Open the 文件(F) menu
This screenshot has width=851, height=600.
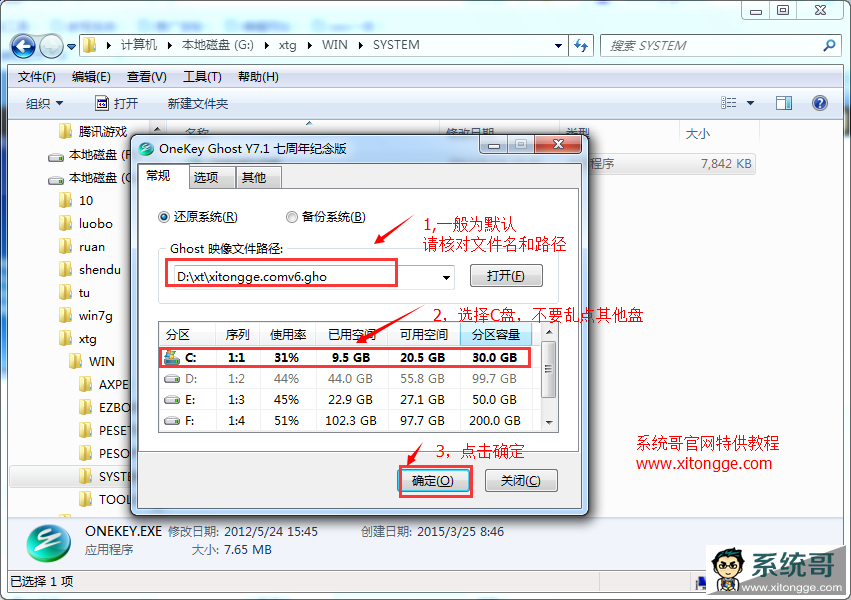(x=37, y=77)
